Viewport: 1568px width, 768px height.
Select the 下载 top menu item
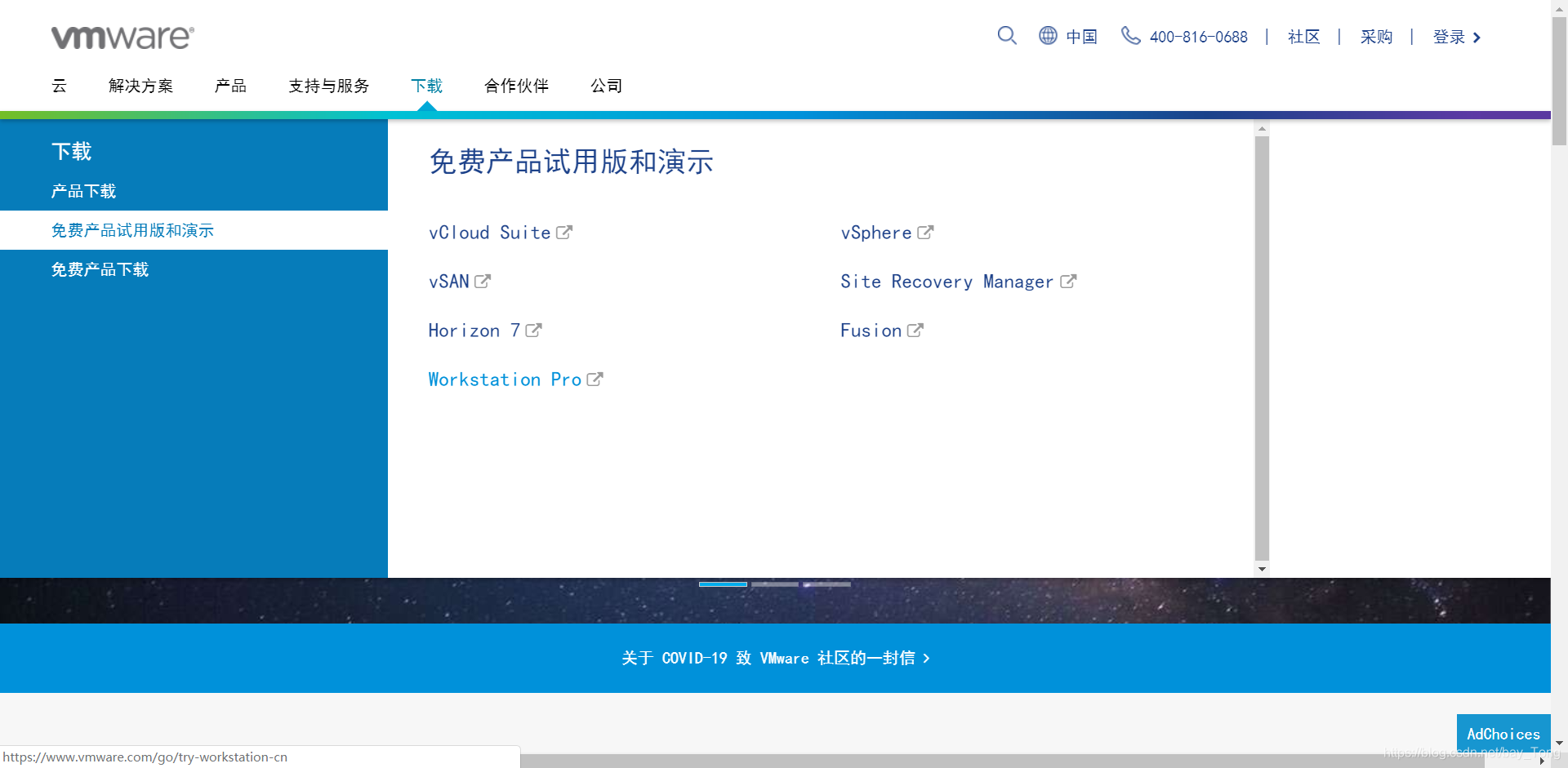click(426, 86)
